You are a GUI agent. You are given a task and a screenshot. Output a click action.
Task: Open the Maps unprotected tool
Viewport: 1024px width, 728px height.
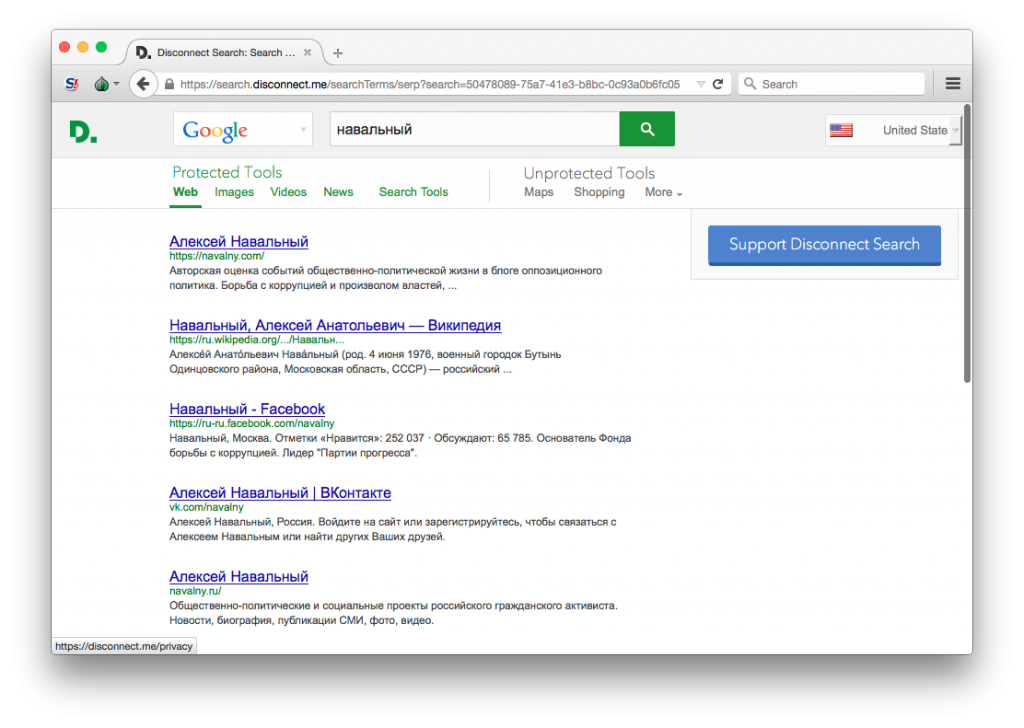click(539, 192)
